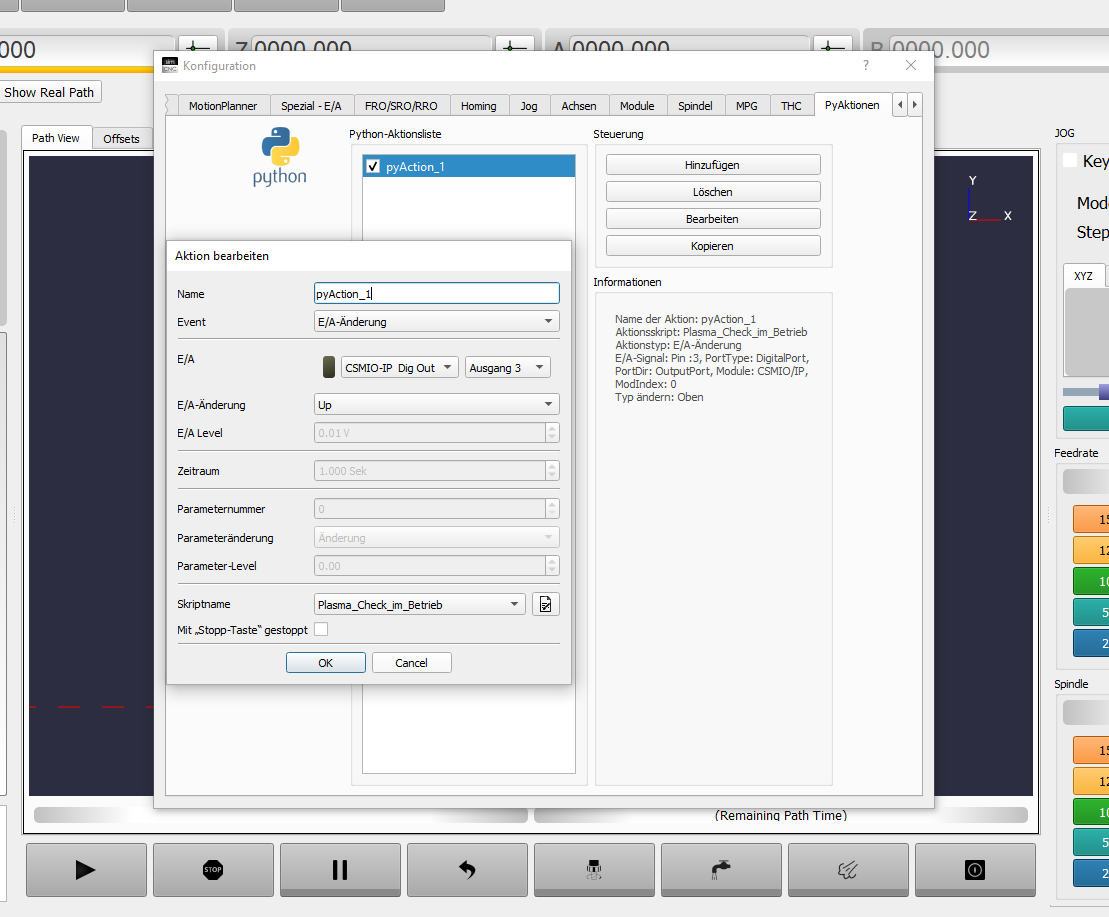Viewport: 1109px width, 917px height.
Task: Toggle the spindle machine icon button
Action: pyautogui.click(x=594, y=870)
